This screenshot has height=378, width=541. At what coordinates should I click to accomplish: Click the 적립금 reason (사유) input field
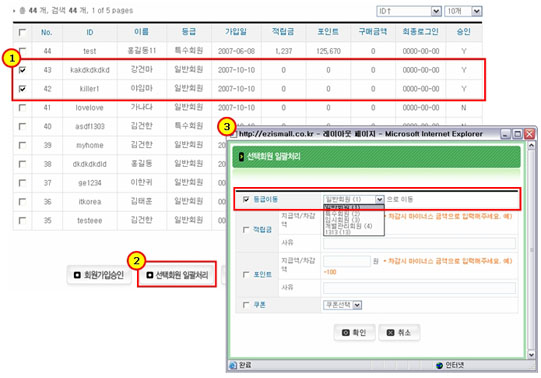419,243
